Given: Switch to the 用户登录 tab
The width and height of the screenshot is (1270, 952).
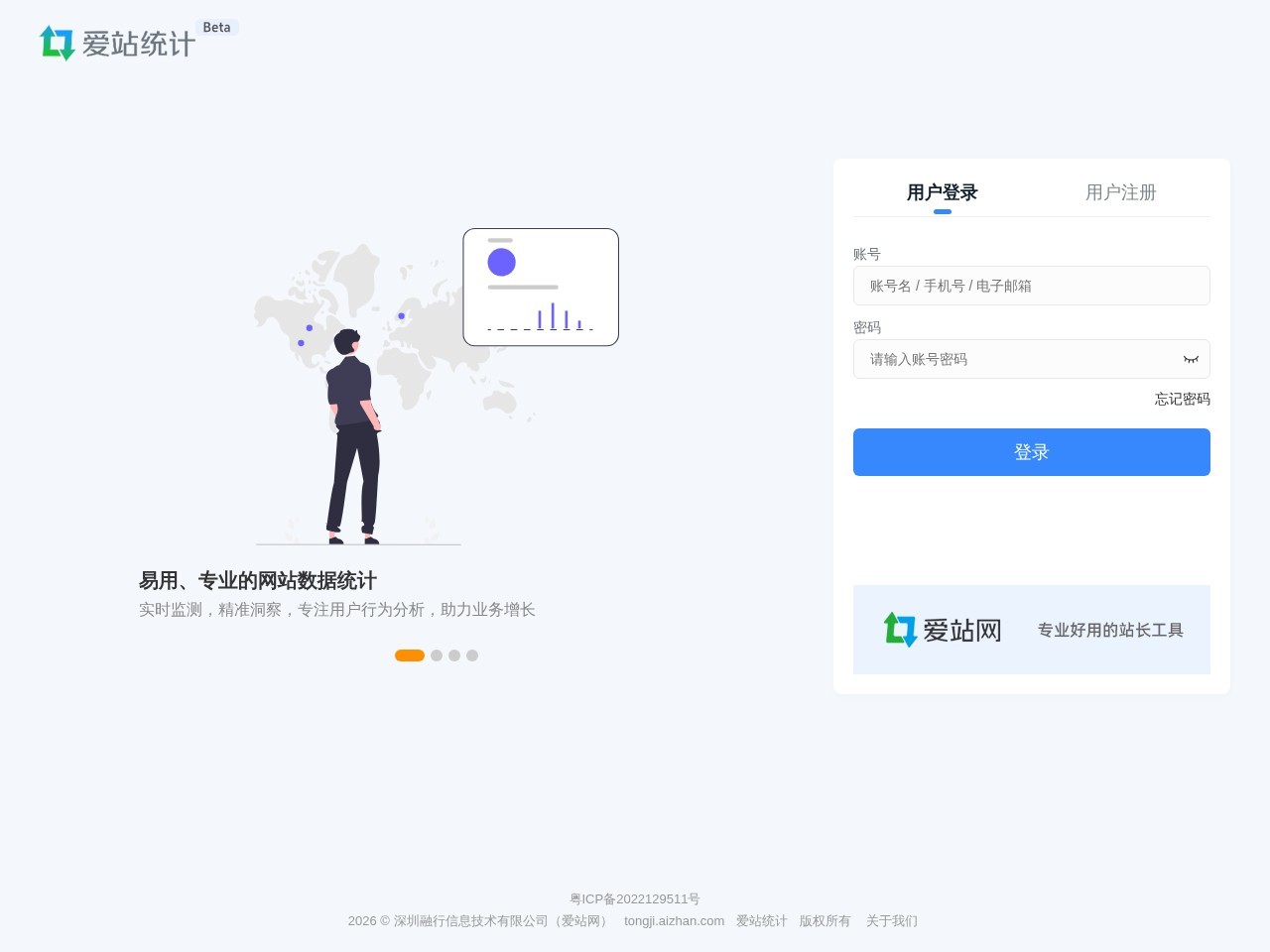Looking at the screenshot, I should pyautogui.click(x=941, y=192).
